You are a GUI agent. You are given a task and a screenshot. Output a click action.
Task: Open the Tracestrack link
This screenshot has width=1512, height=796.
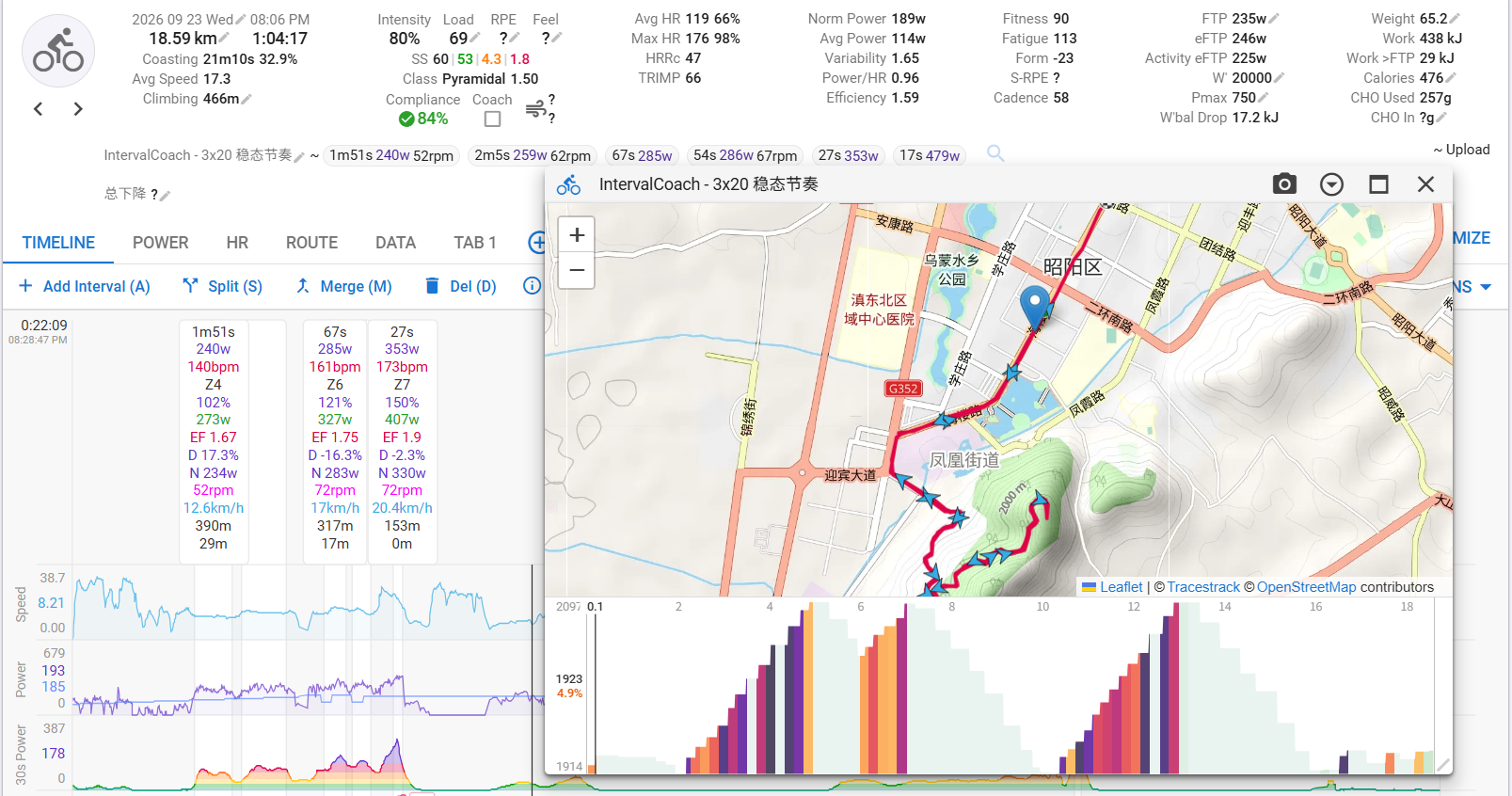(1203, 587)
